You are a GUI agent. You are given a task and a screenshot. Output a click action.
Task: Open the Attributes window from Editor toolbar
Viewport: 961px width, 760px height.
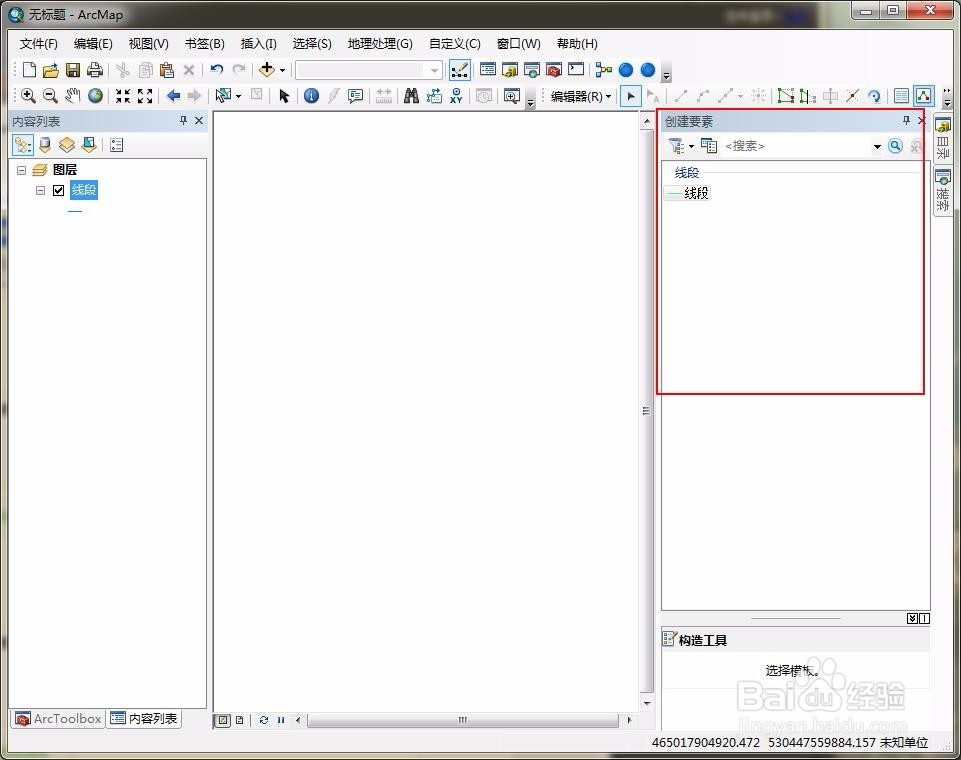(902, 95)
